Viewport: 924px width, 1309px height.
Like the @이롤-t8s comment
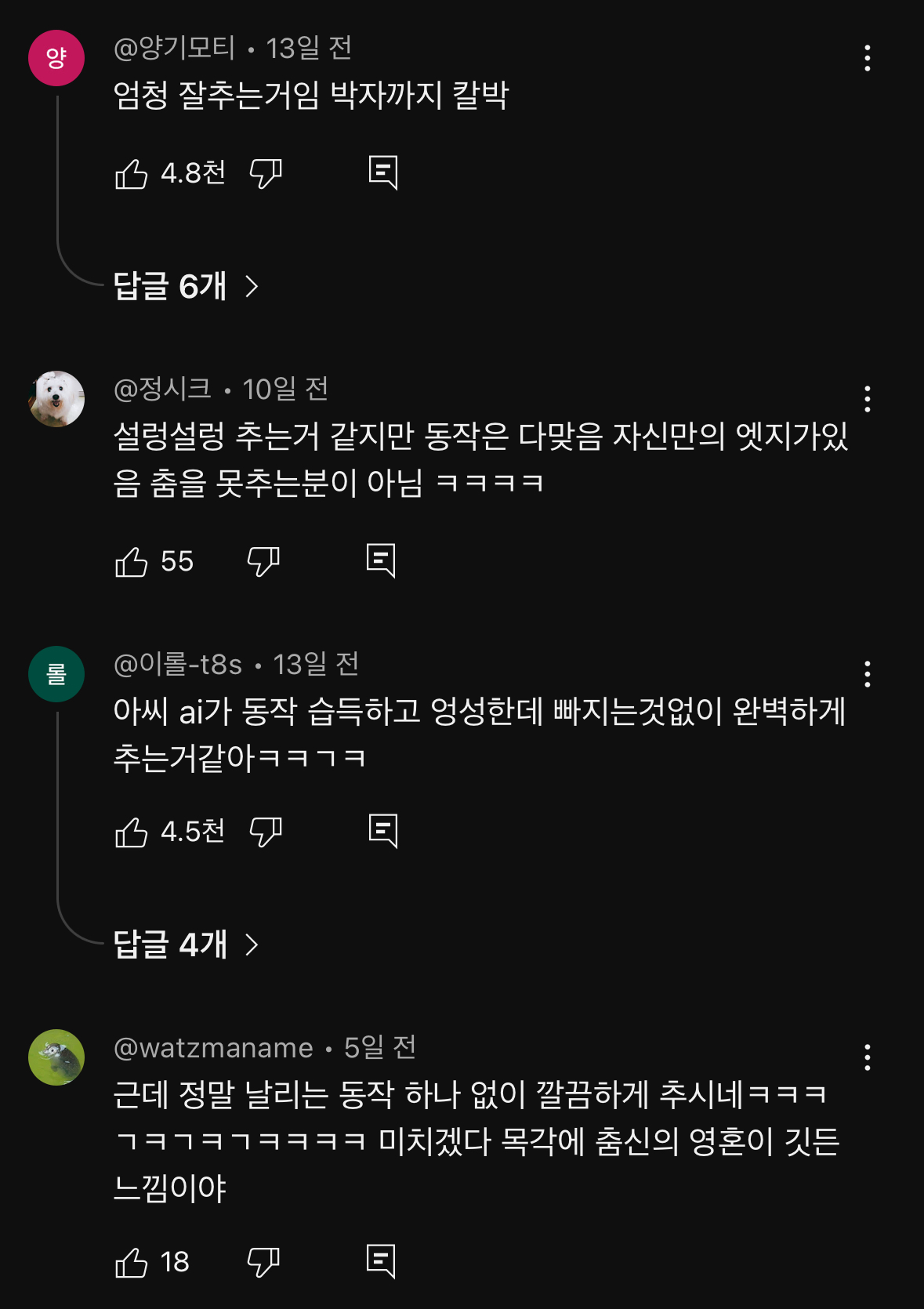(x=132, y=832)
